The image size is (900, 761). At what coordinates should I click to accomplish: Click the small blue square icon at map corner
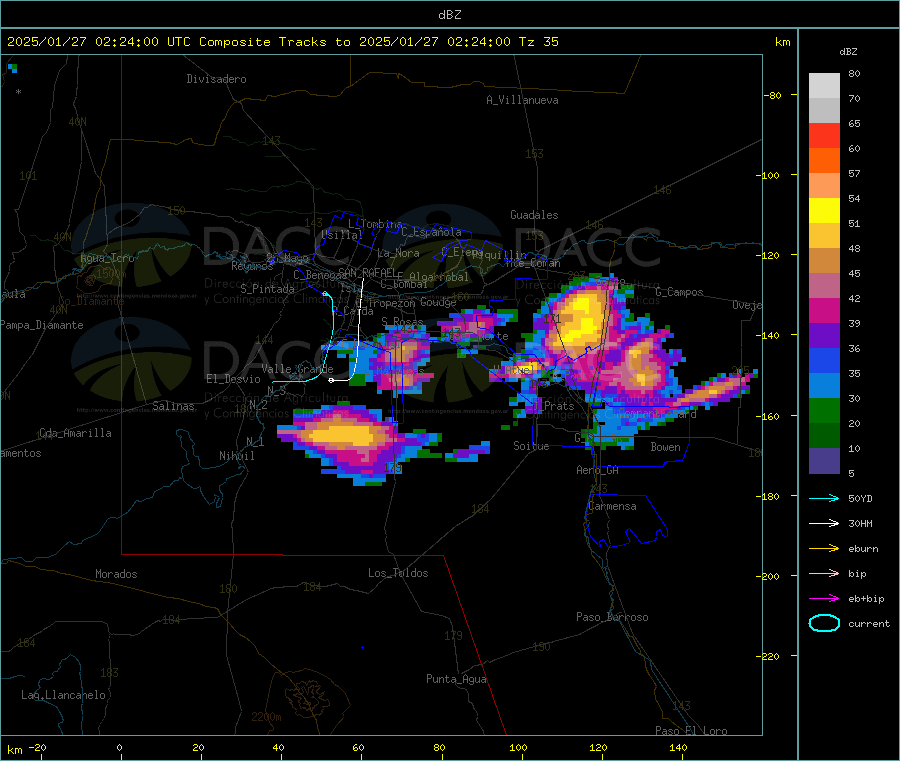click(13, 68)
